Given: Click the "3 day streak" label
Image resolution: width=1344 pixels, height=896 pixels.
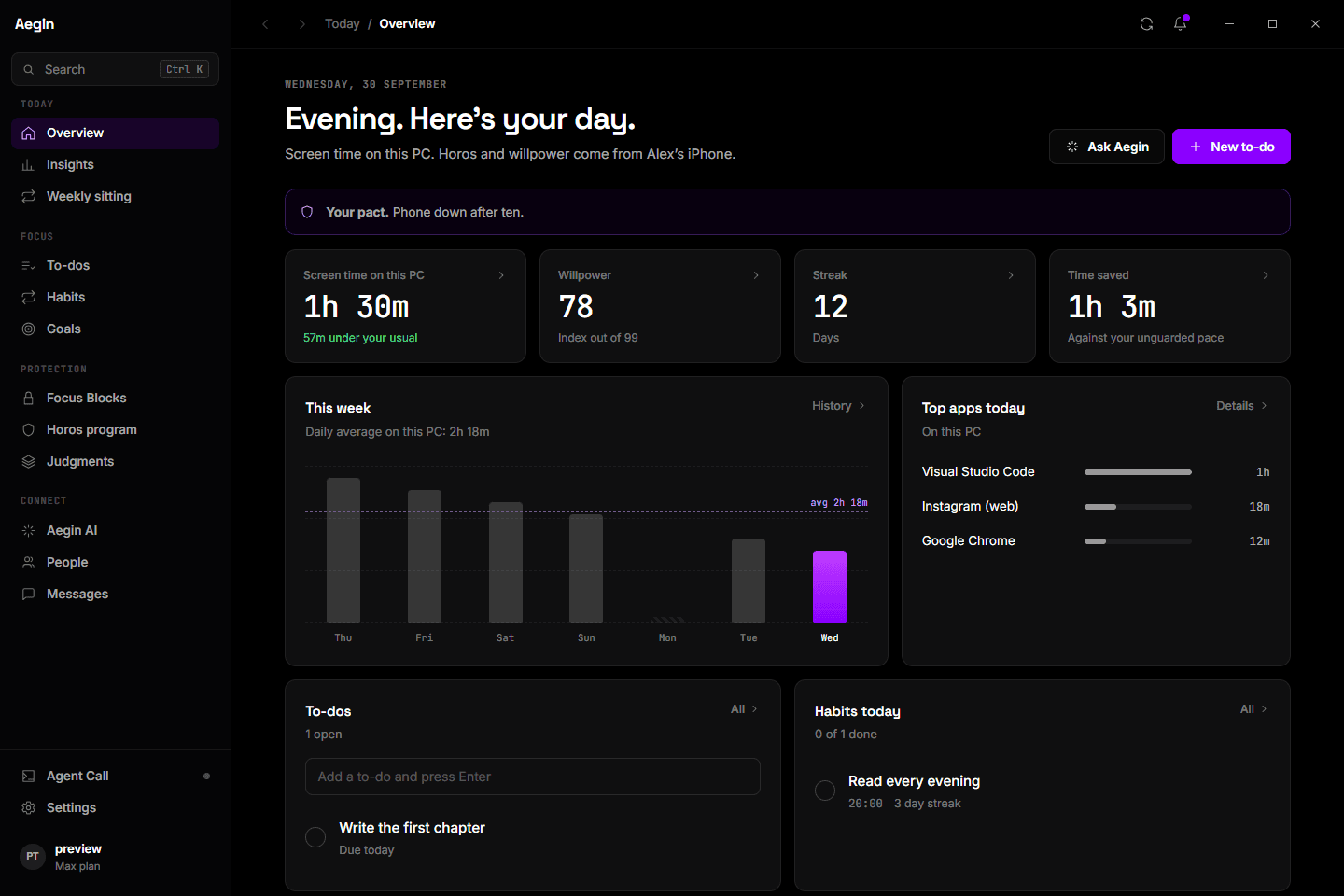Looking at the screenshot, I should [928, 804].
